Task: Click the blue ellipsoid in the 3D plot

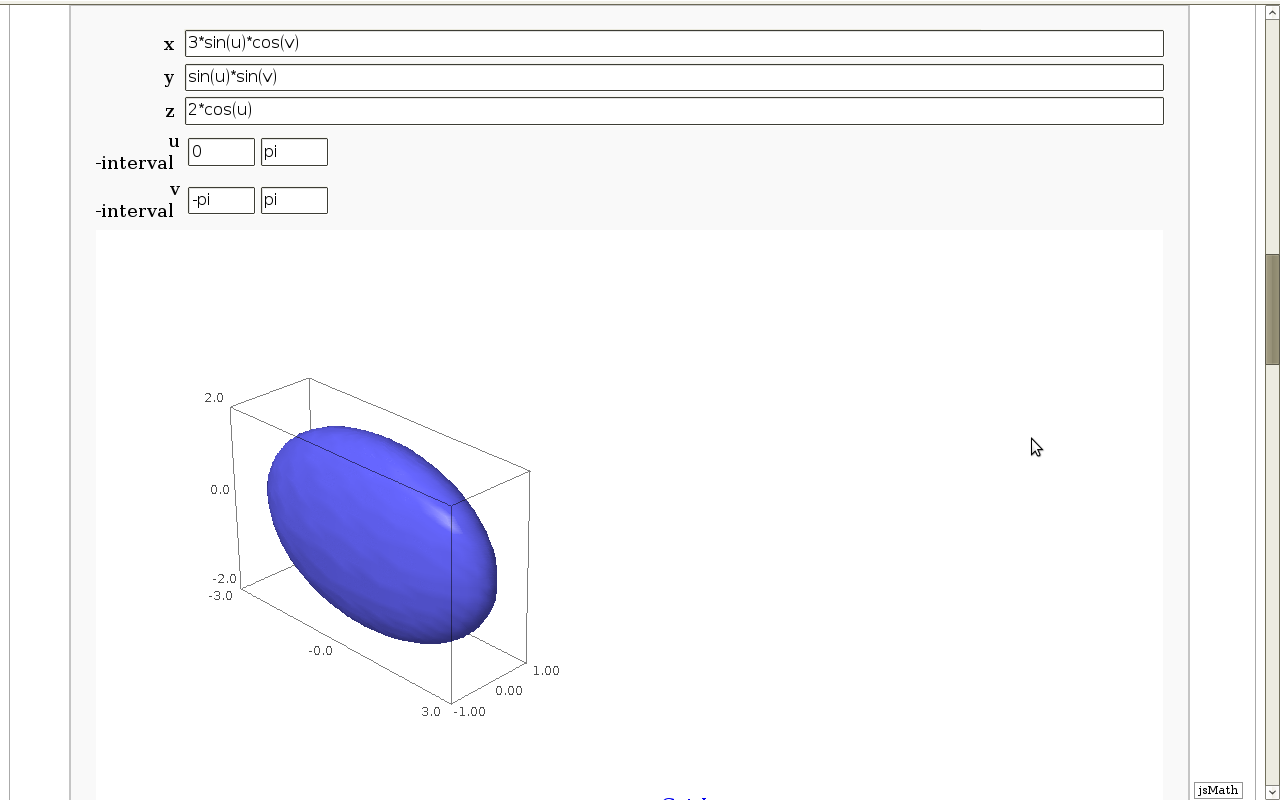Action: pos(370,540)
